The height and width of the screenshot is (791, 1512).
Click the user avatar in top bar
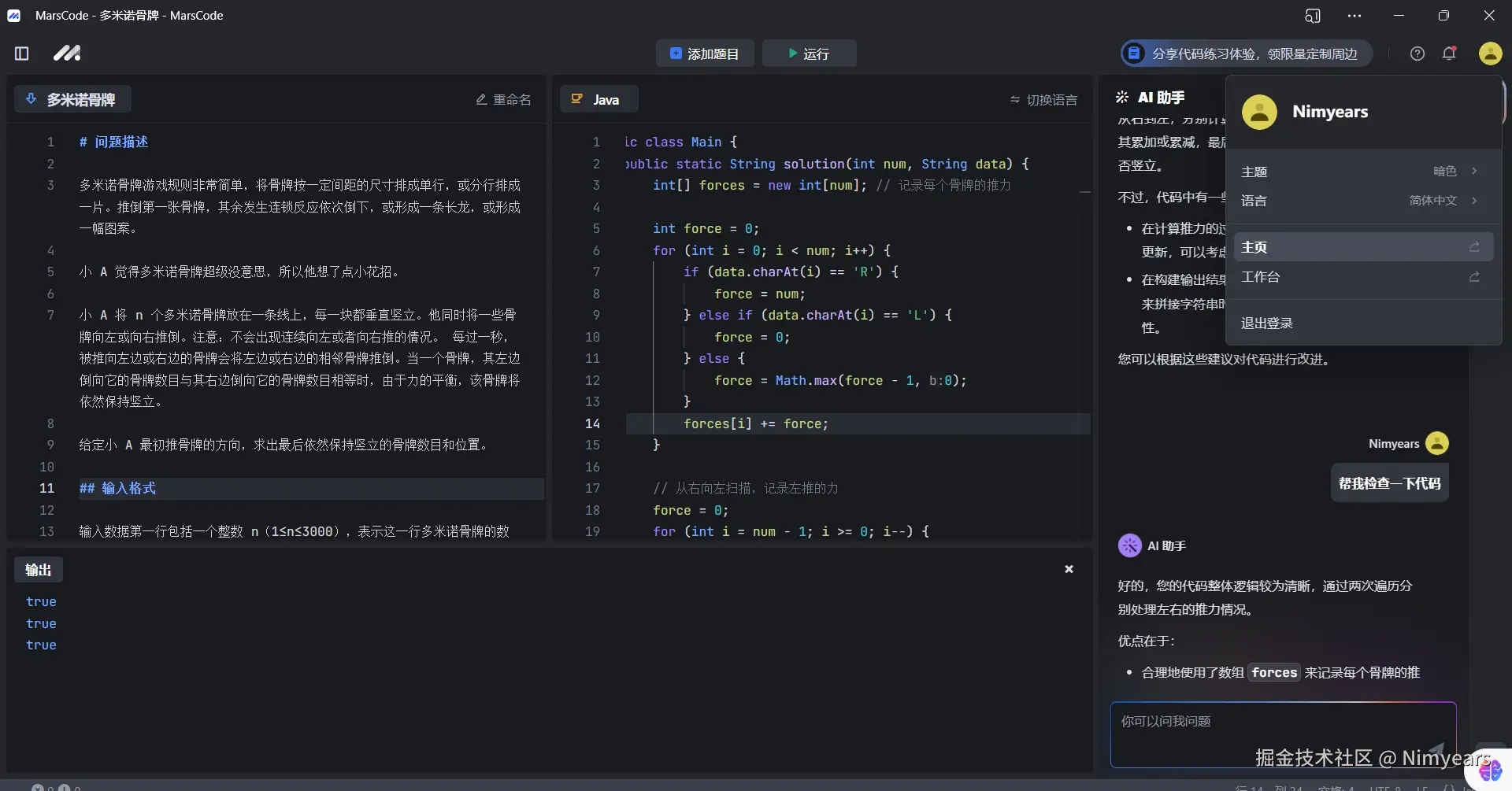point(1489,54)
